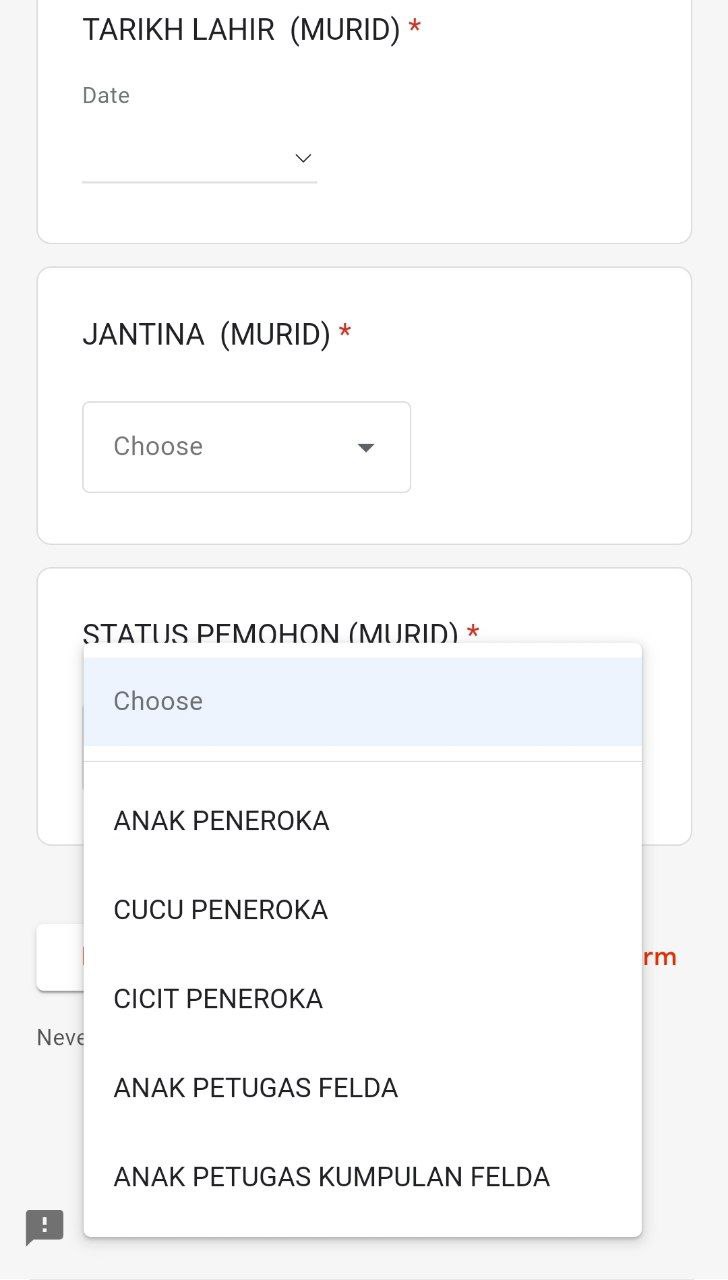This screenshot has width=728, height=1280.
Task: Click the TARIKH LAHIR date input field
Action: tap(190, 158)
